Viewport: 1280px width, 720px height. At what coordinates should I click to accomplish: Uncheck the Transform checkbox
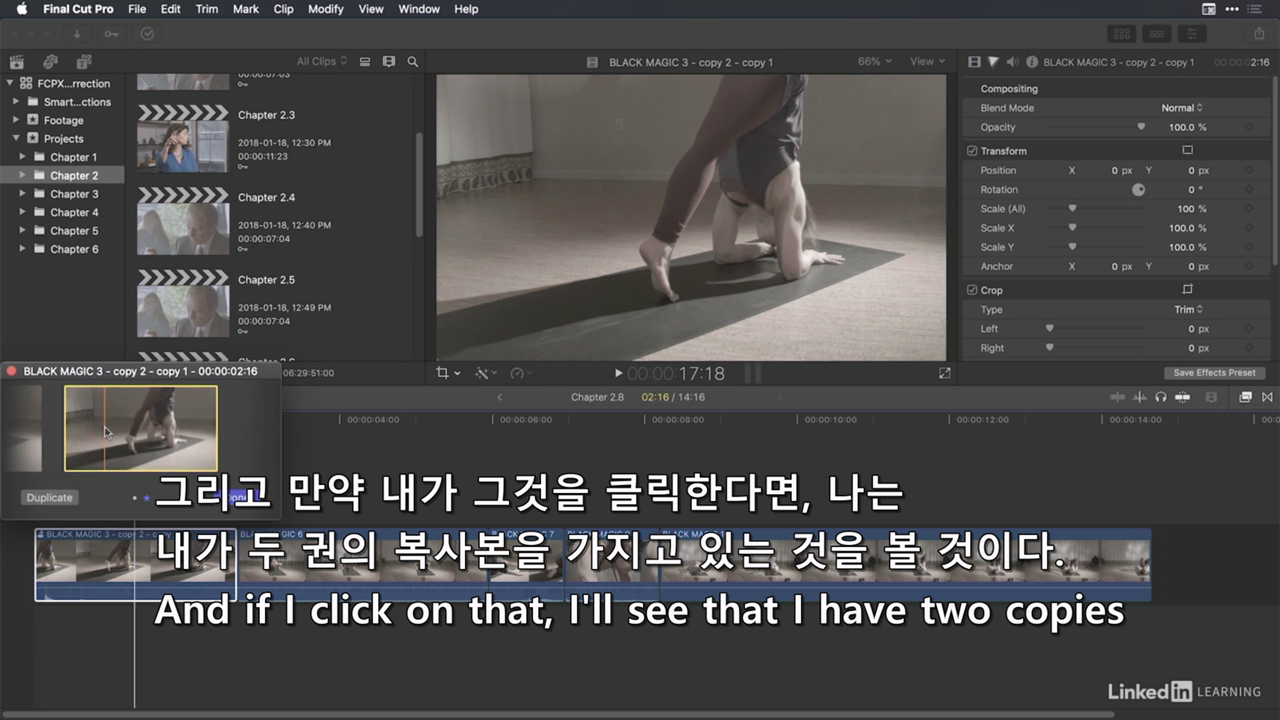coord(972,151)
